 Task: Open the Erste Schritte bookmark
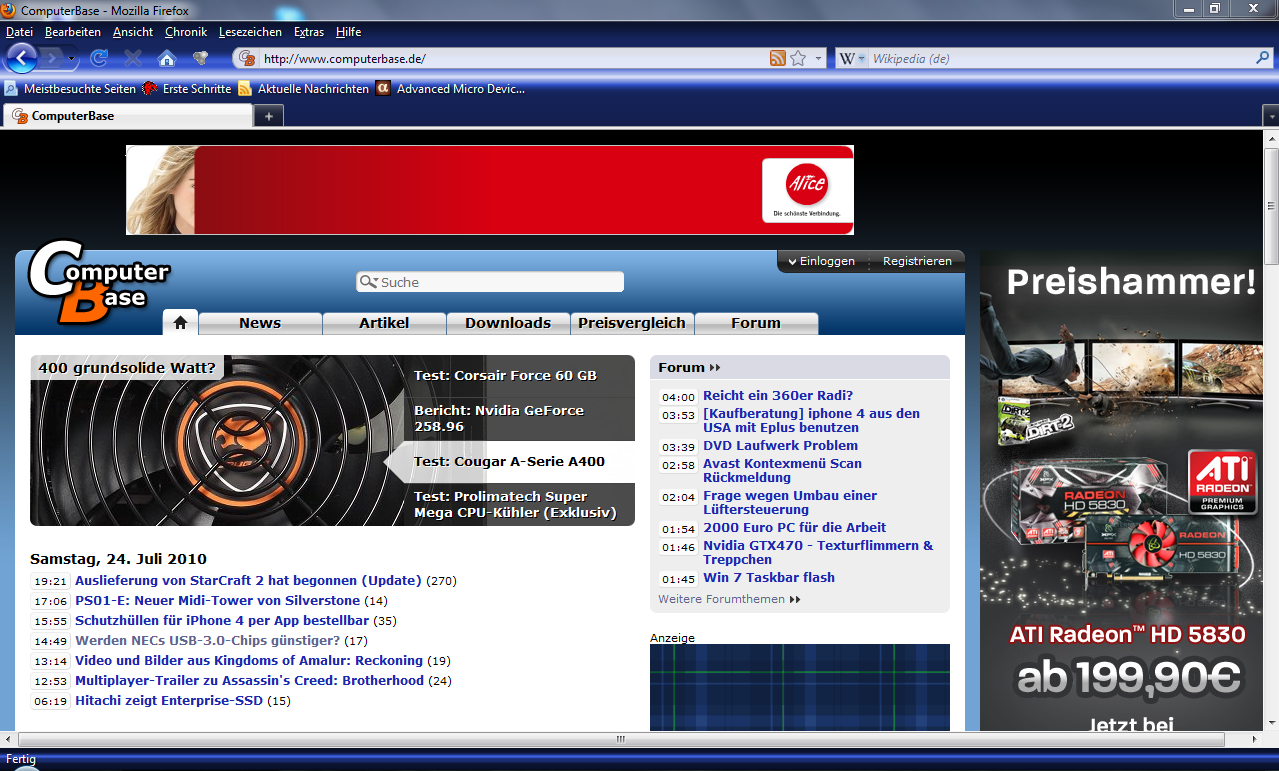pyautogui.click(x=187, y=88)
